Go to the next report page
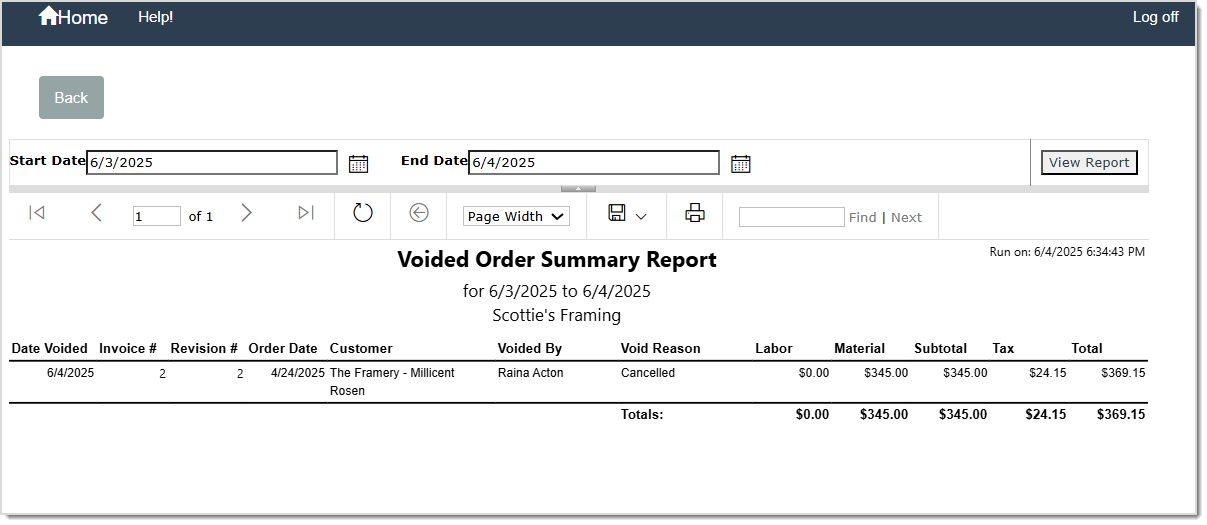The height and width of the screenshot is (525, 1207). pos(247,212)
